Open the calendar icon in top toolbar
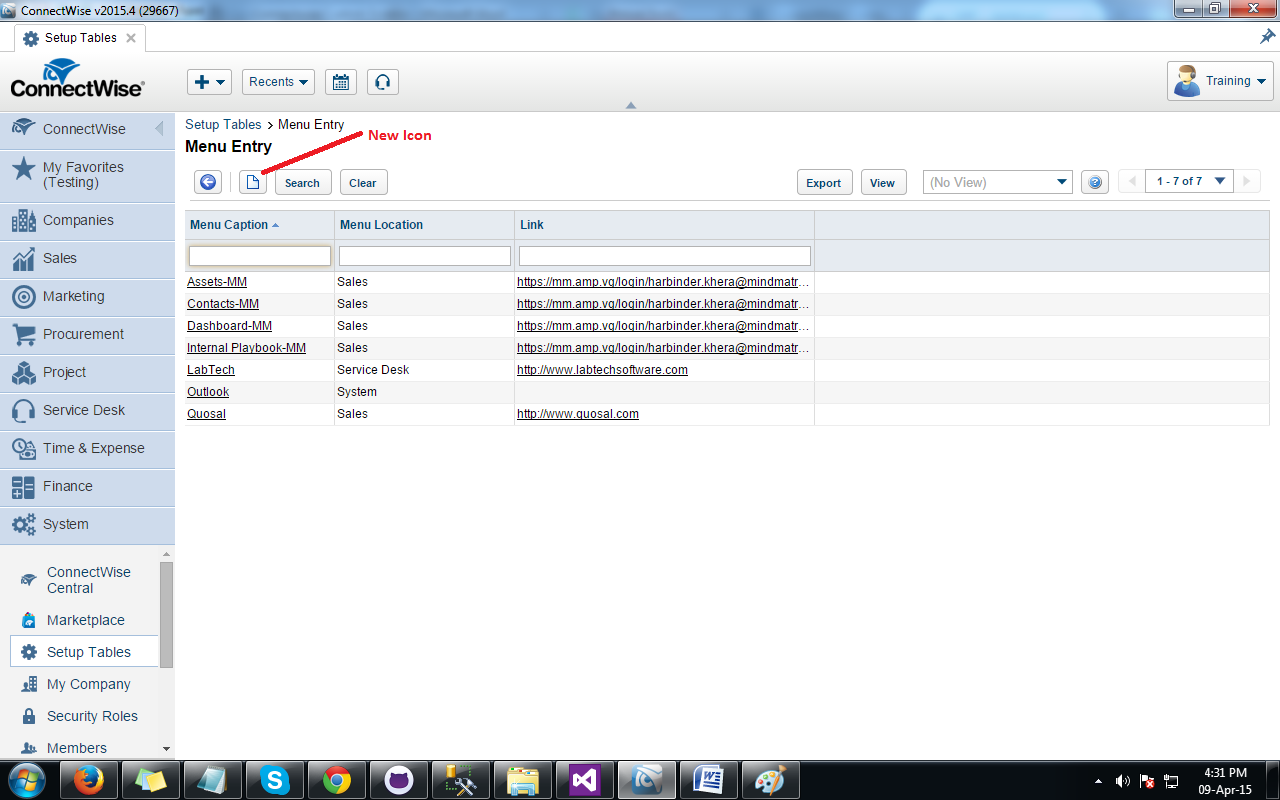This screenshot has width=1280, height=800. (x=341, y=82)
